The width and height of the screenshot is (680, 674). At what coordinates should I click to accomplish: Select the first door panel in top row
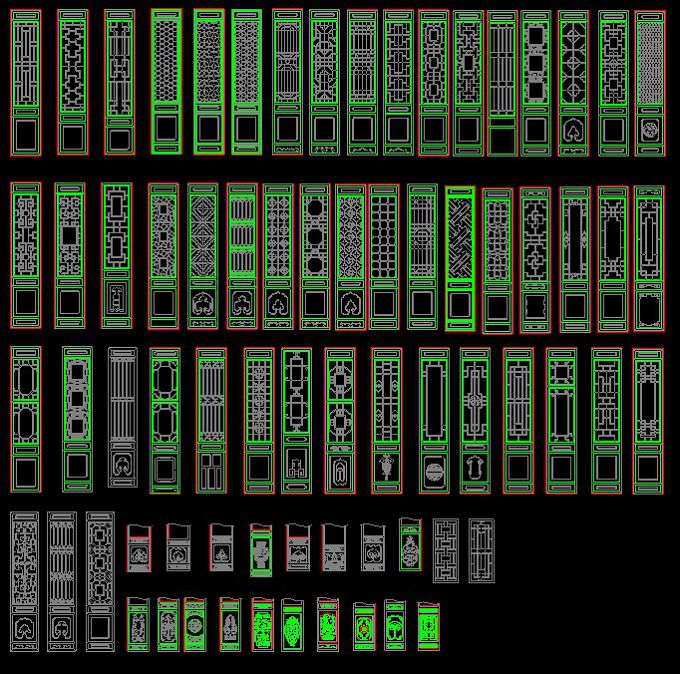26,82
